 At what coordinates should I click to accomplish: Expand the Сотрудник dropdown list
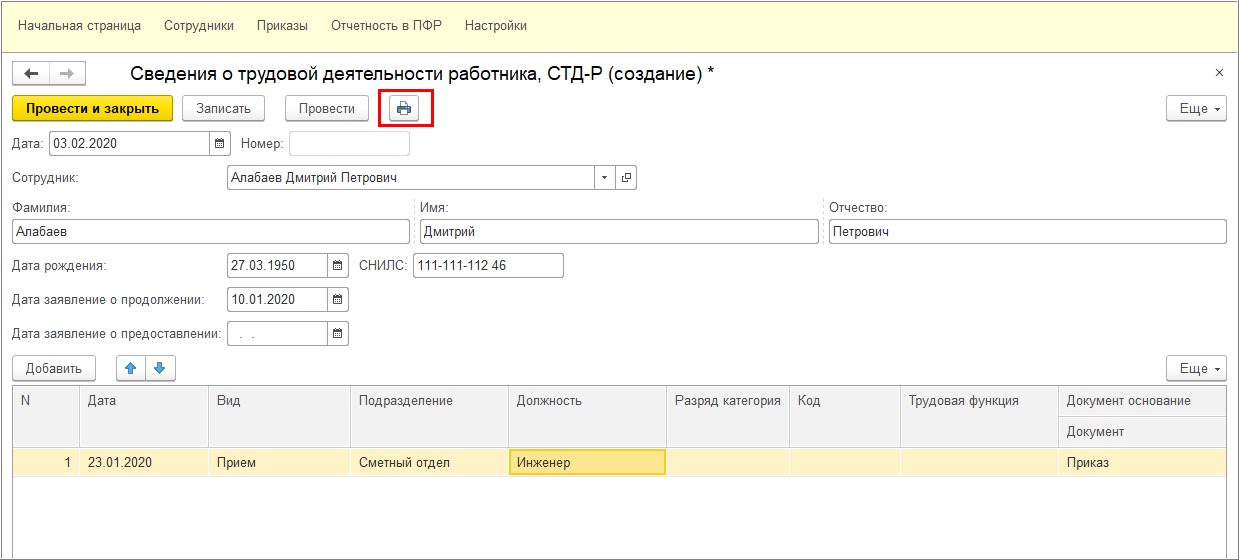(x=604, y=178)
